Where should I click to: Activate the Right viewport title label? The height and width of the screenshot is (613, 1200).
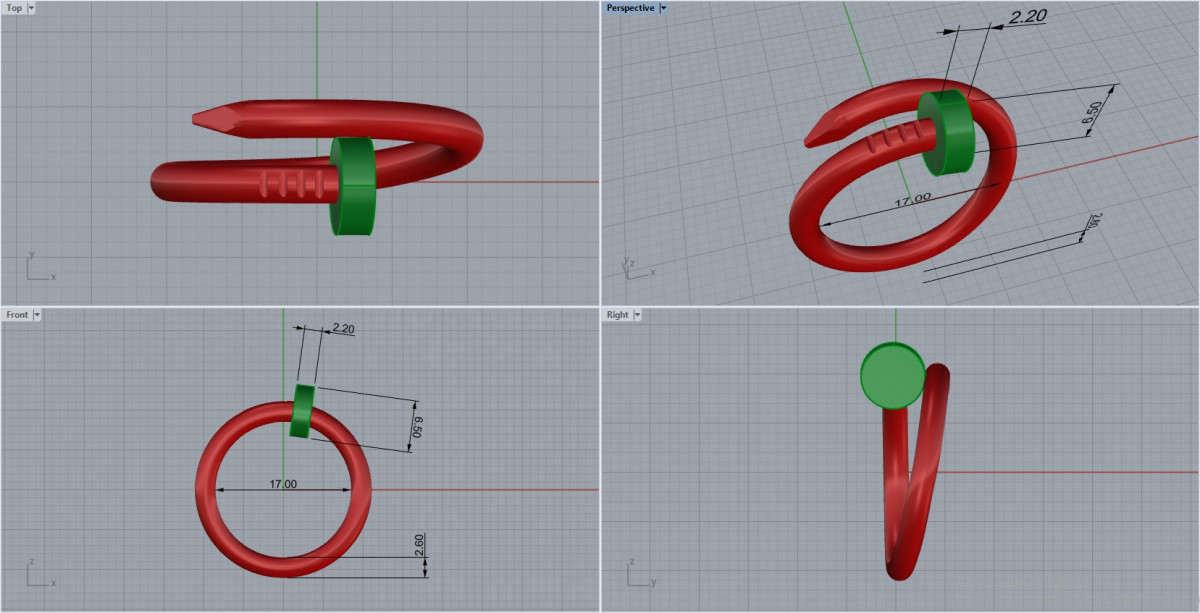[x=617, y=315]
